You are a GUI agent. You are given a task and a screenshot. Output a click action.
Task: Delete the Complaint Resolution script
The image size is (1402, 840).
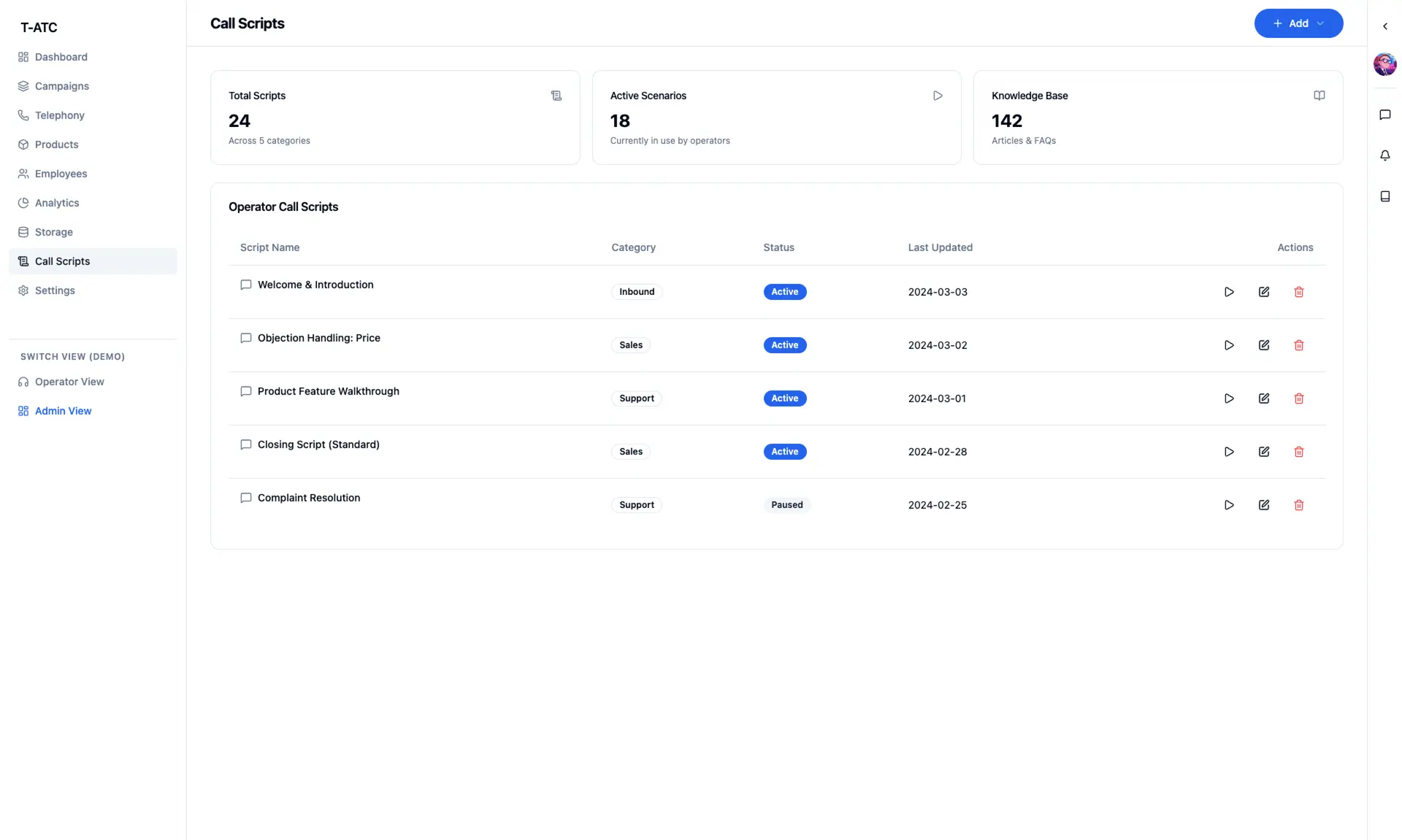click(1298, 504)
